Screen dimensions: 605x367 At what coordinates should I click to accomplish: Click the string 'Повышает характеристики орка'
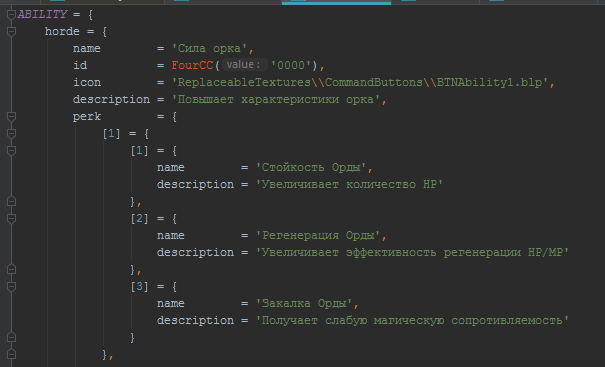[276, 100]
